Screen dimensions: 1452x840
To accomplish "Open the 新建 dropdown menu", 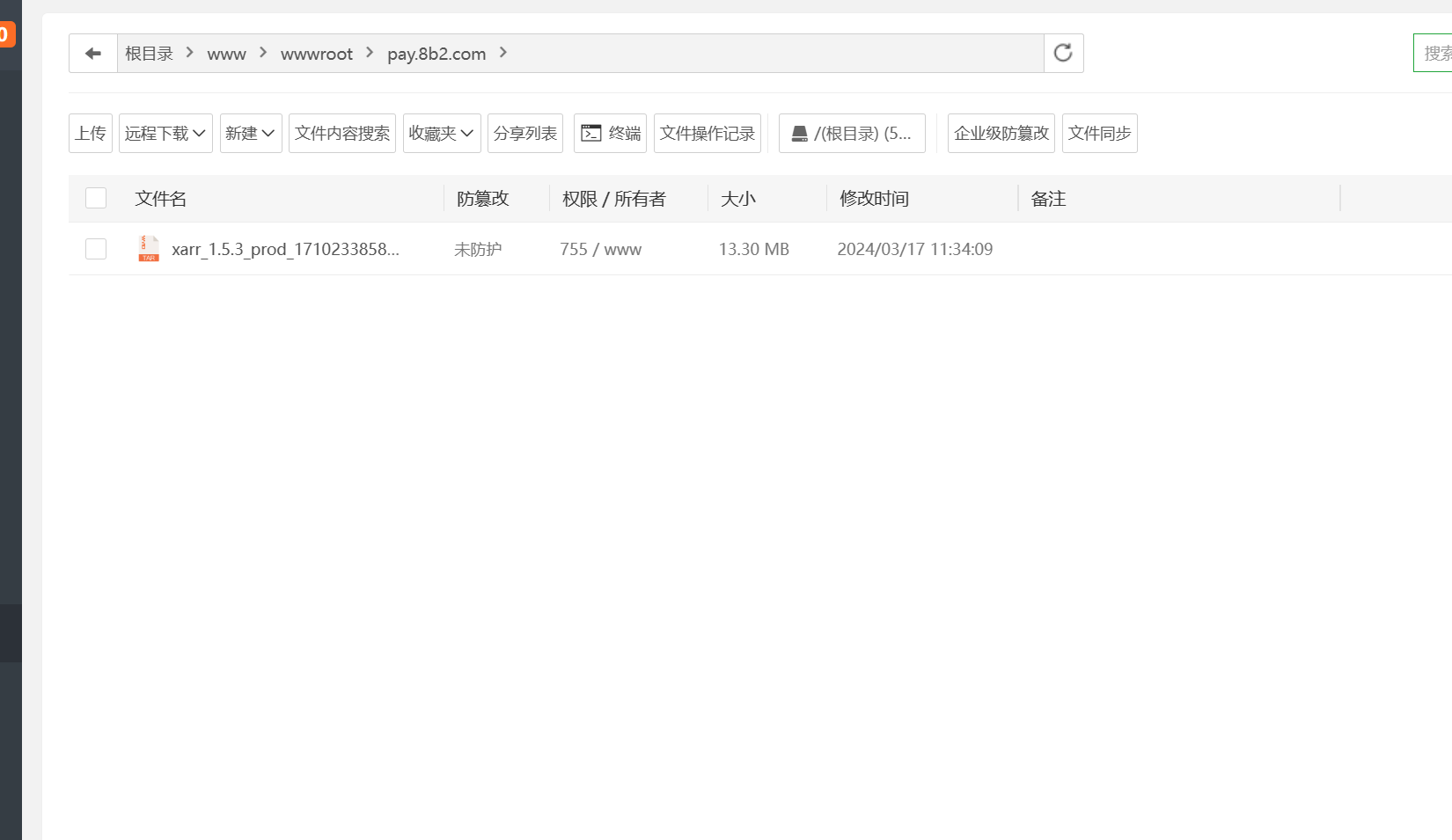I will [250, 133].
